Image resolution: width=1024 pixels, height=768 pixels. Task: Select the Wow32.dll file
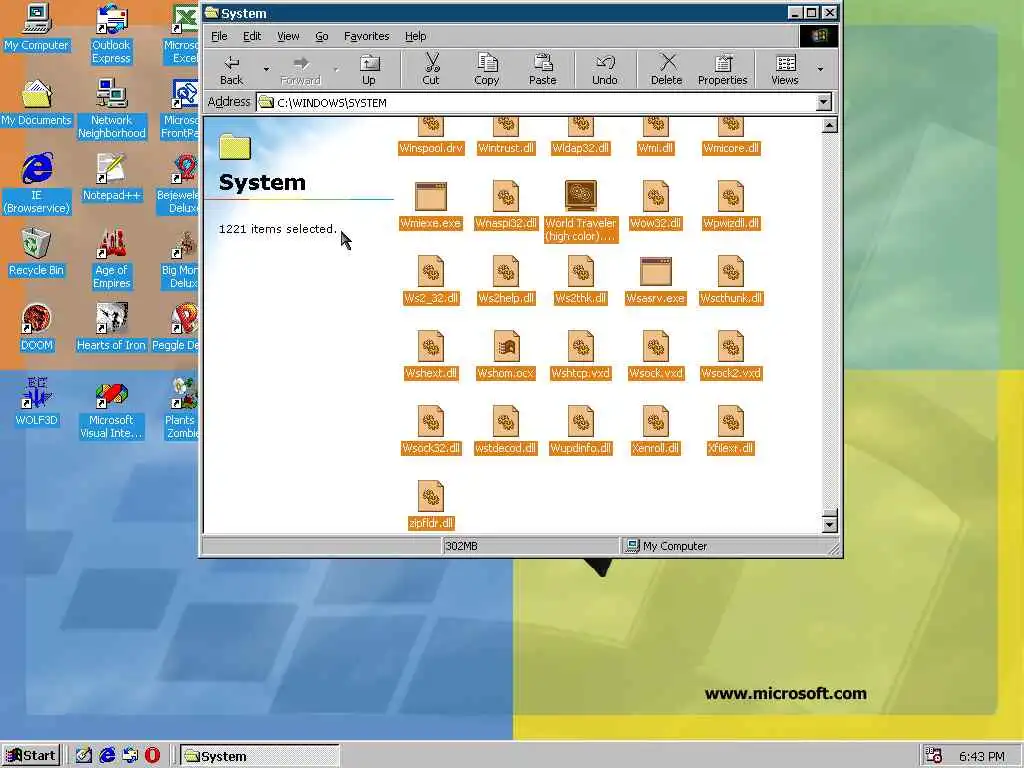656,206
